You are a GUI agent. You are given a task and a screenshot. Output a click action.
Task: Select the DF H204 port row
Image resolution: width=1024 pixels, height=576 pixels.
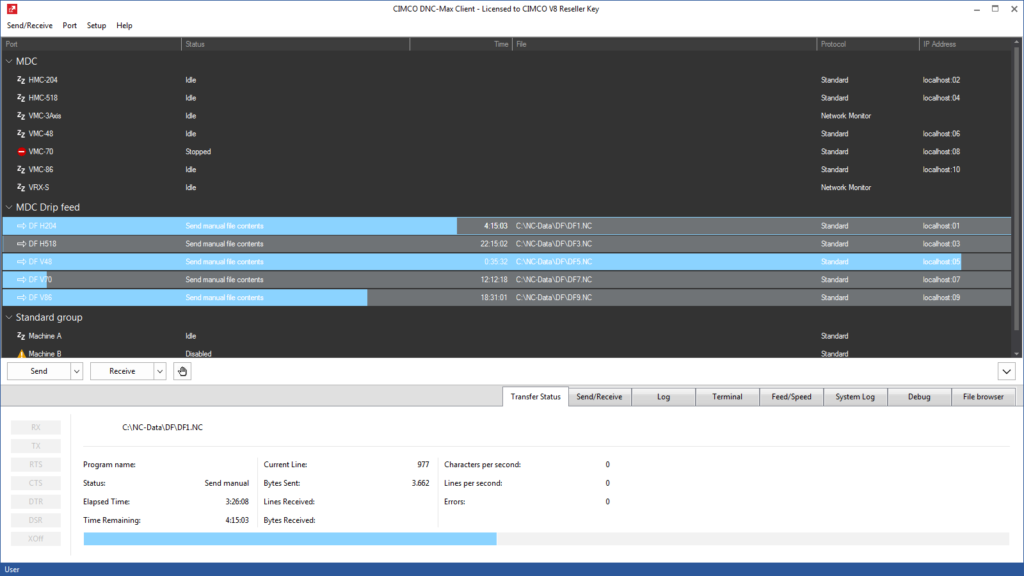[507, 226]
